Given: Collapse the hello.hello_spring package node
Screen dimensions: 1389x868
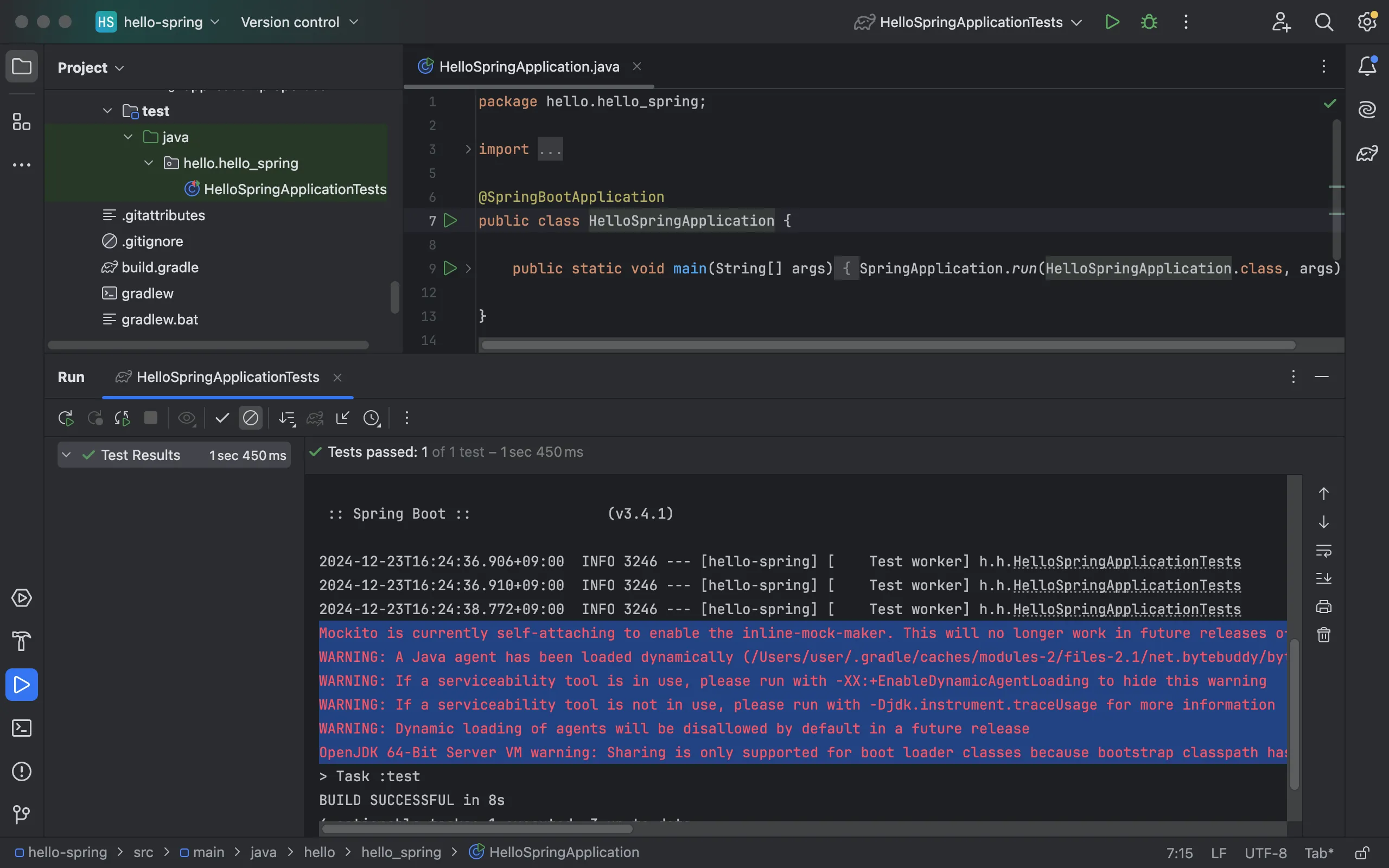Looking at the screenshot, I should 149,163.
